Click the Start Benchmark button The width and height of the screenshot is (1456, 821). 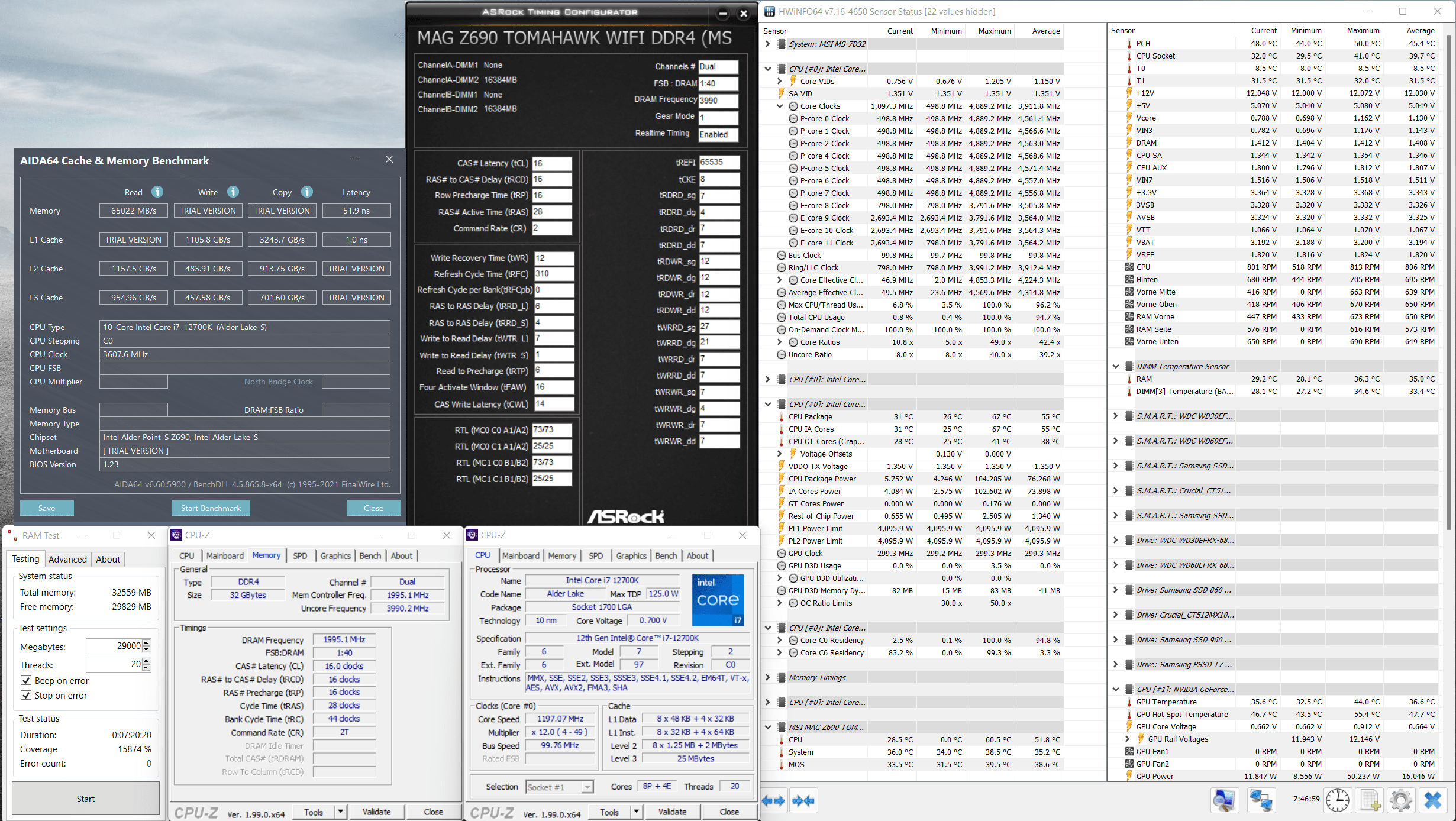(211, 508)
